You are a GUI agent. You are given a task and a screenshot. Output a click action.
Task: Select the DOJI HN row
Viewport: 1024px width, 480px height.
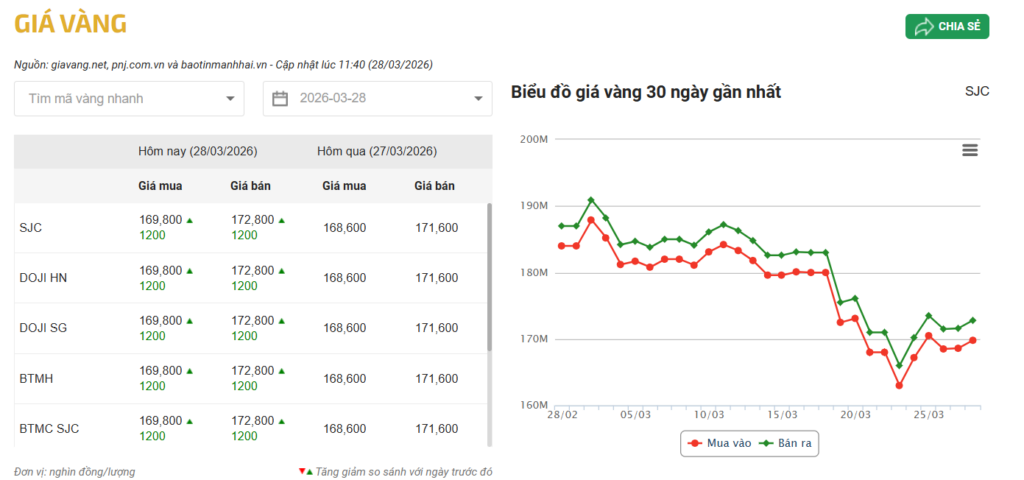point(44,278)
